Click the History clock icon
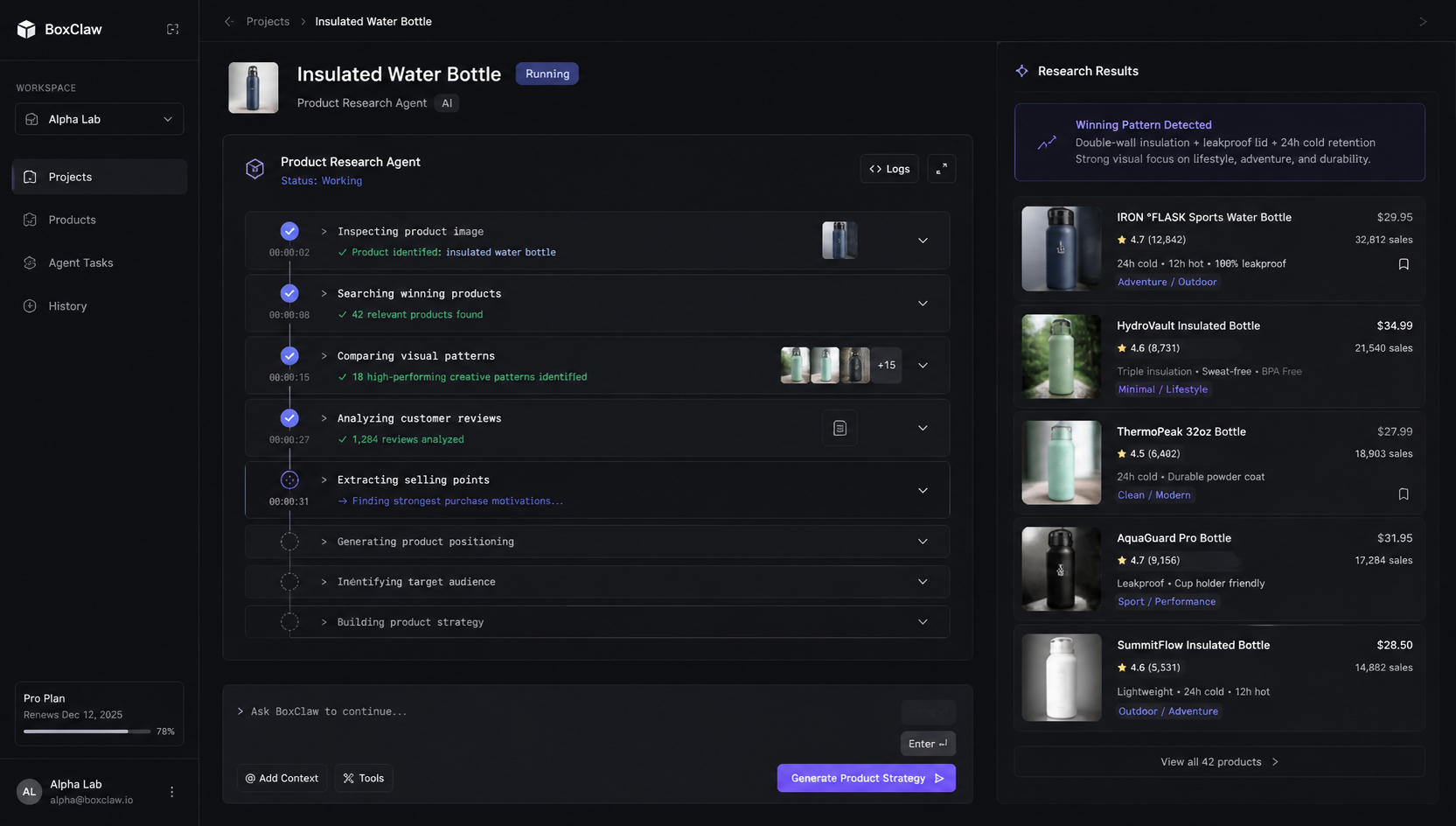This screenshot has height=826, width=1456. (x=31, y=306)
